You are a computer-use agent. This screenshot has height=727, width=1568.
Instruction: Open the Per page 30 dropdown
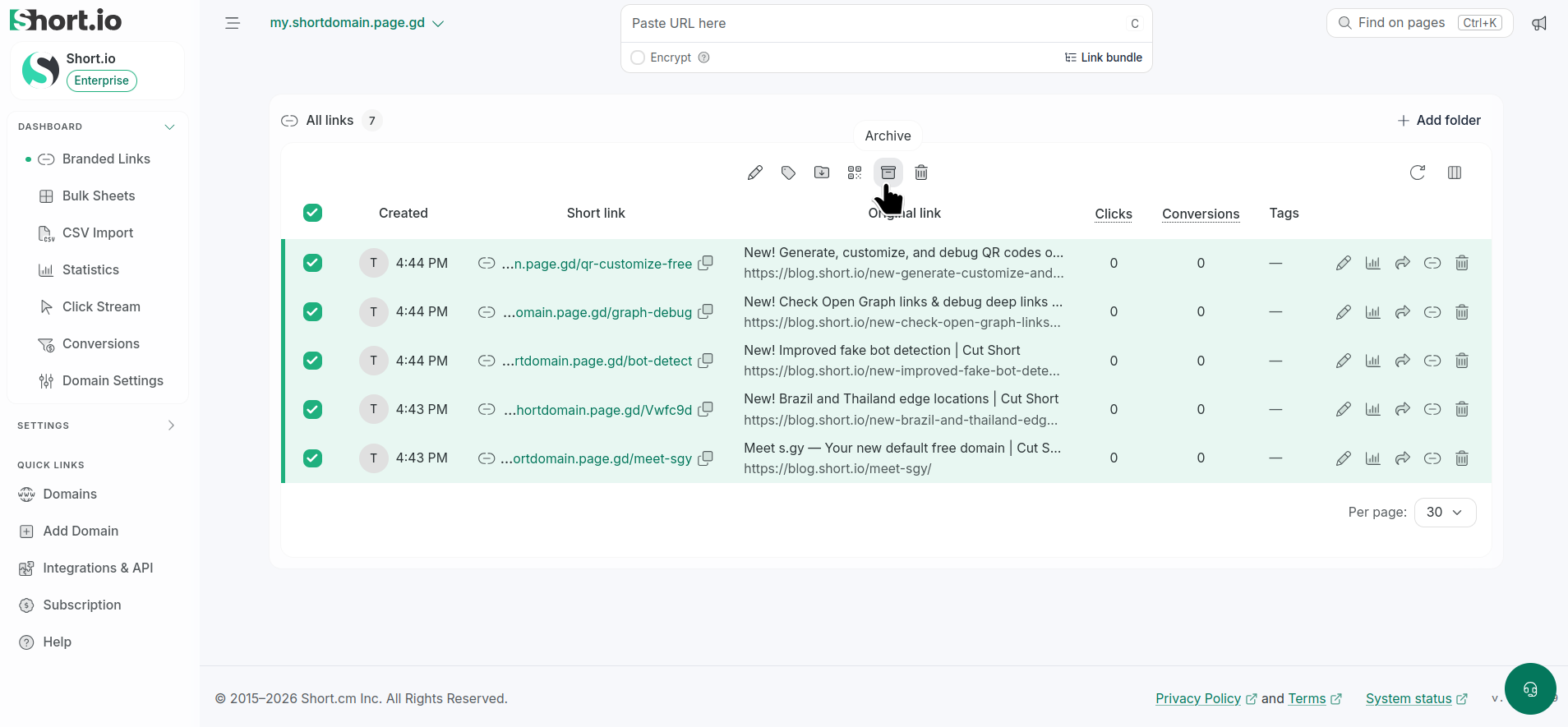[x=1445, y=512]
